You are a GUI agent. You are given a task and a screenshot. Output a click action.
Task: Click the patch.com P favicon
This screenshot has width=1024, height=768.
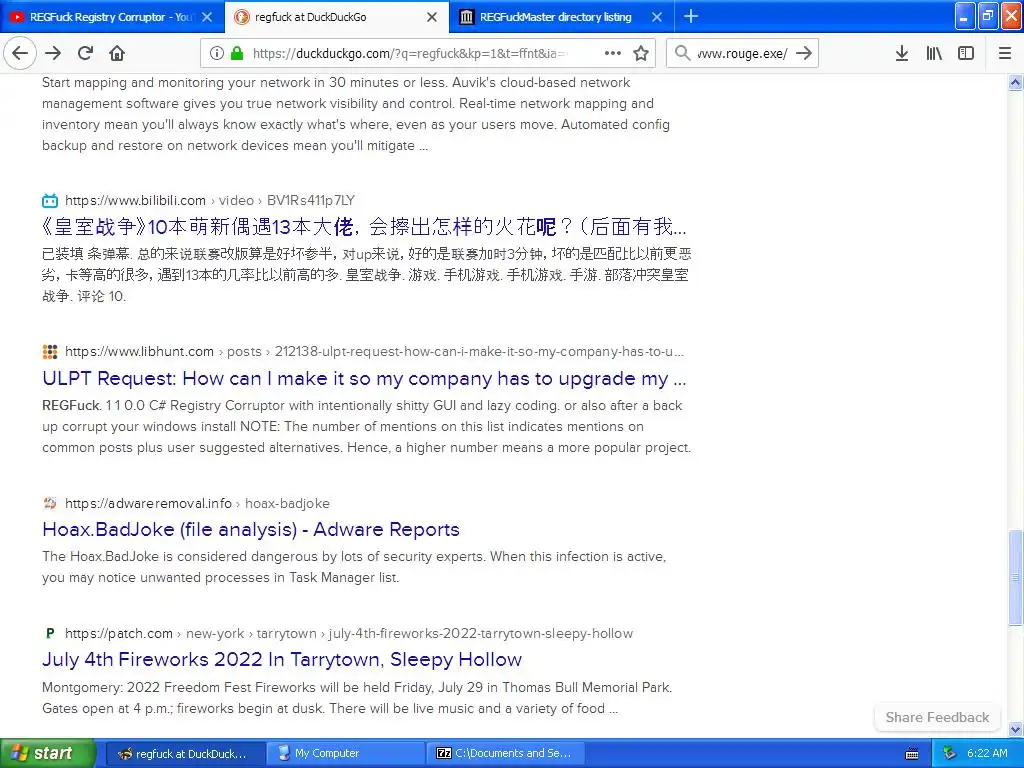(x=50, y=633)
